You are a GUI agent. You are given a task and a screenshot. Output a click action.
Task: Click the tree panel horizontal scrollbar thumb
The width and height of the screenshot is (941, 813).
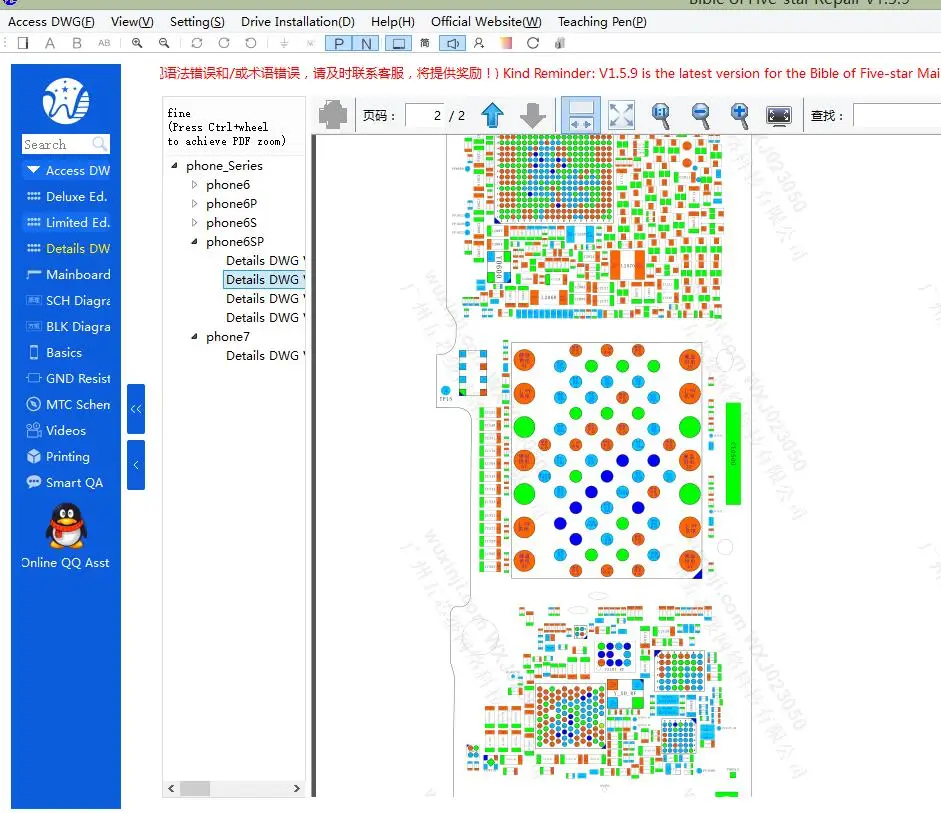click(195, 788)
